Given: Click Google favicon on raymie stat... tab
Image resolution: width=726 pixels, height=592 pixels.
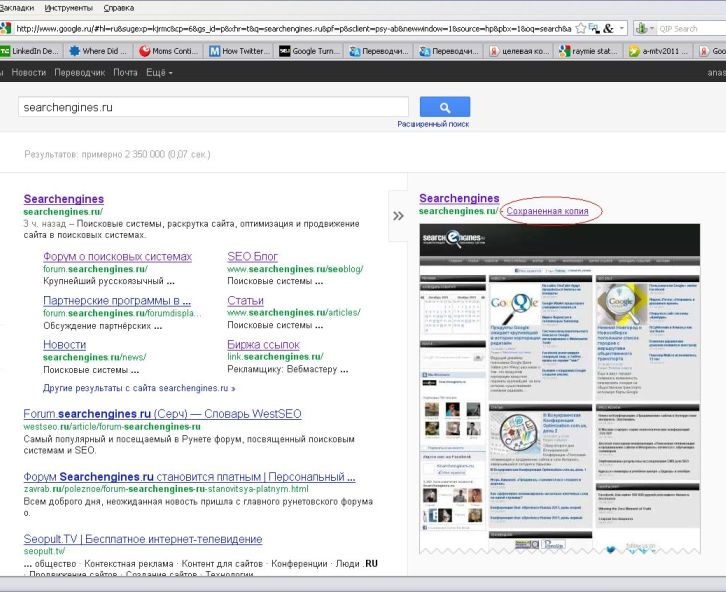Looking at the screenshot, I should (564, 51).
